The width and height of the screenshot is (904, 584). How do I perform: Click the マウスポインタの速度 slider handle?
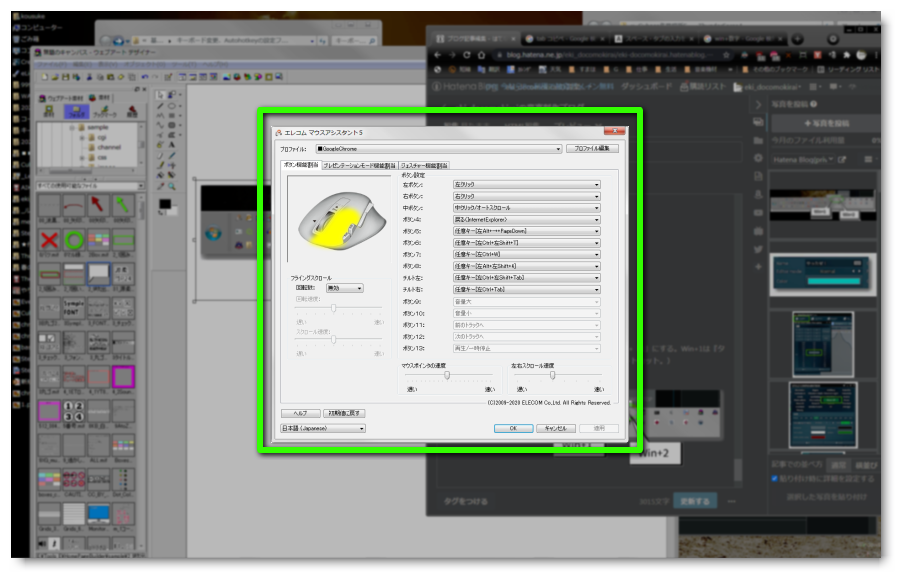pos(447,375)
